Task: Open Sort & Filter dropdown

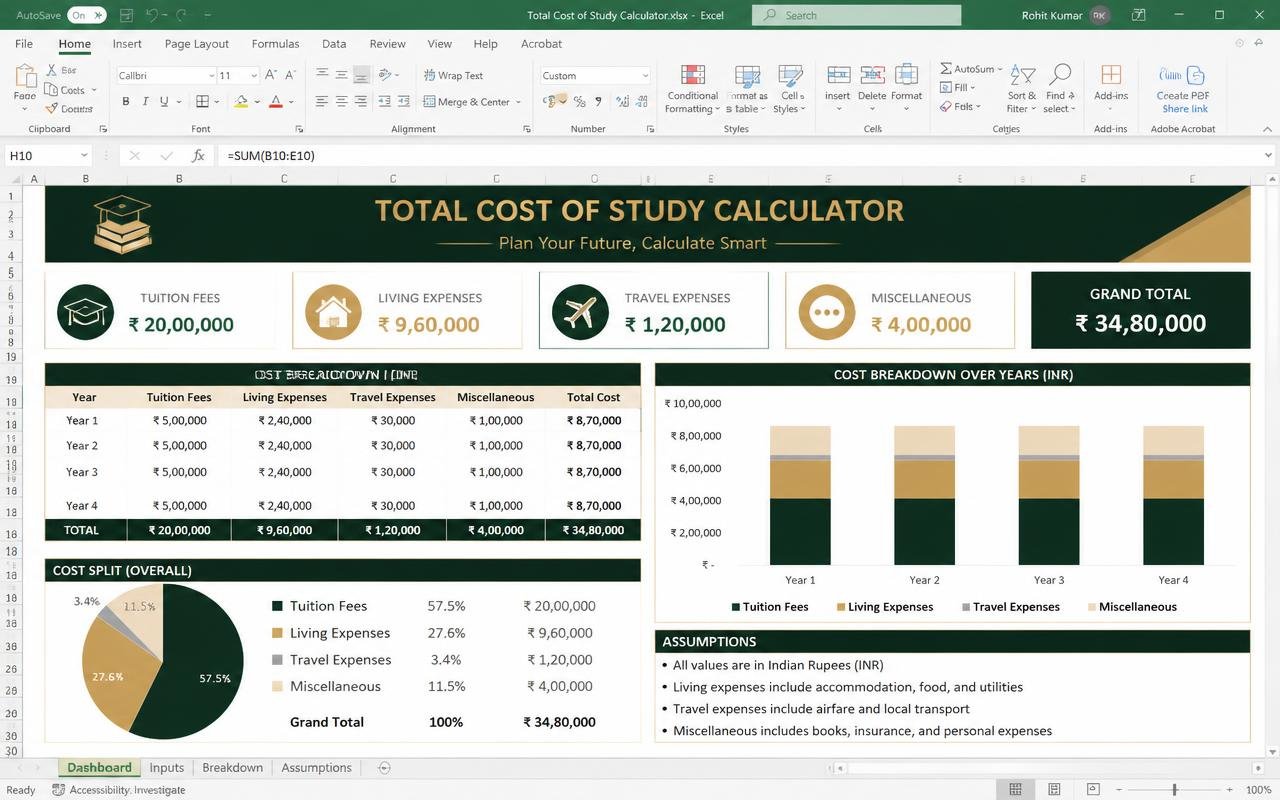Action: (1021, 88)
